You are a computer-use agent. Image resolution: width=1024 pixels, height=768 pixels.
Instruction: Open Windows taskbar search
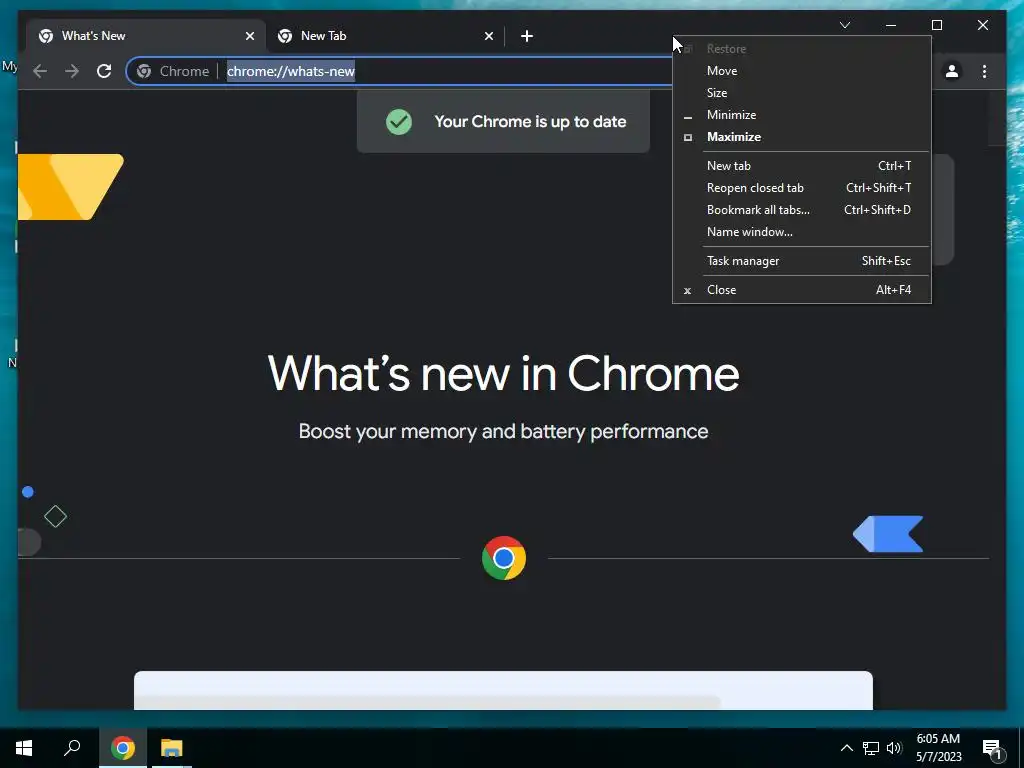tap(72, 748)
